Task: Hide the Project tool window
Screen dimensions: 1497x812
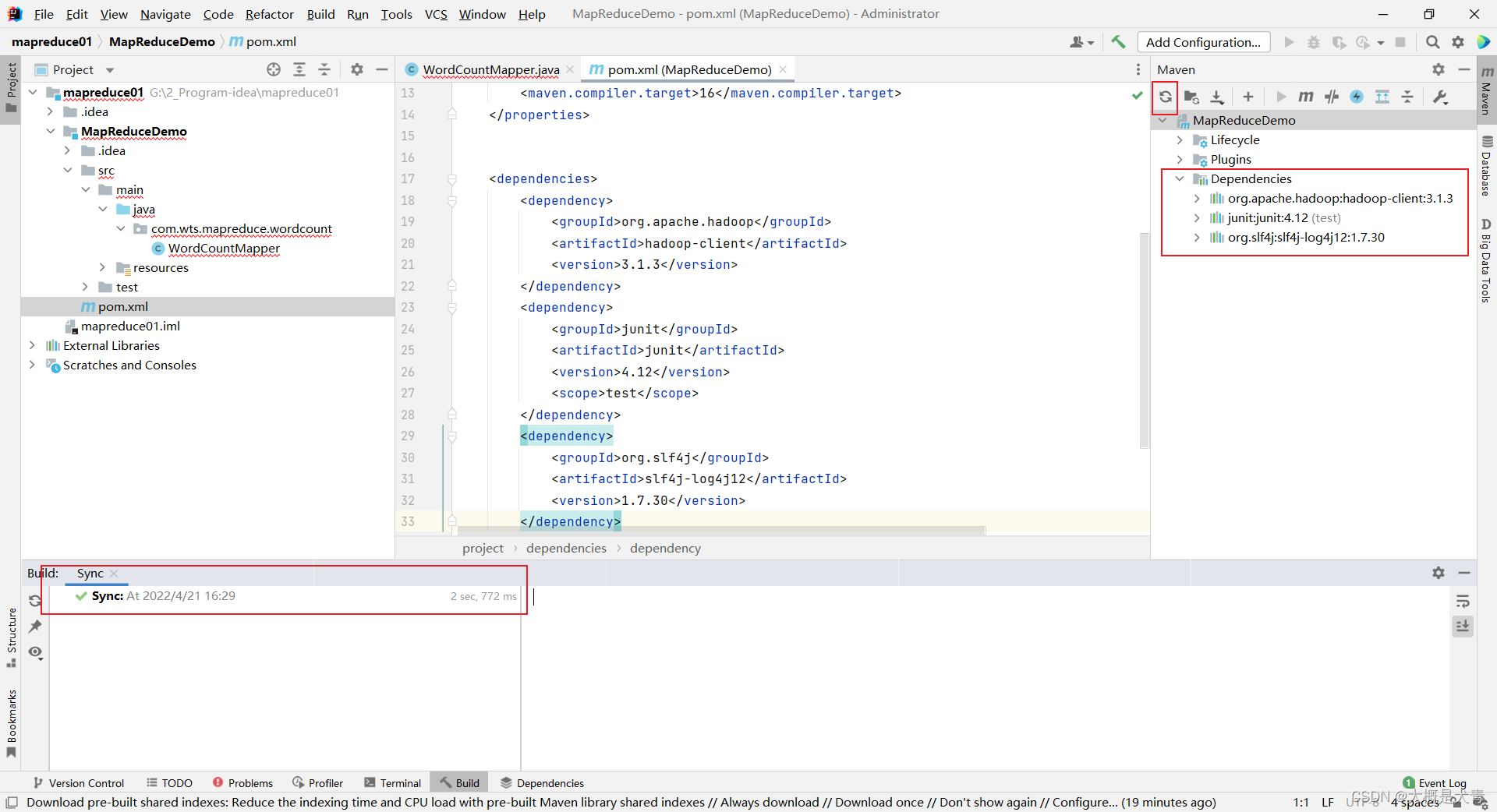Action: tap(382, 69)
